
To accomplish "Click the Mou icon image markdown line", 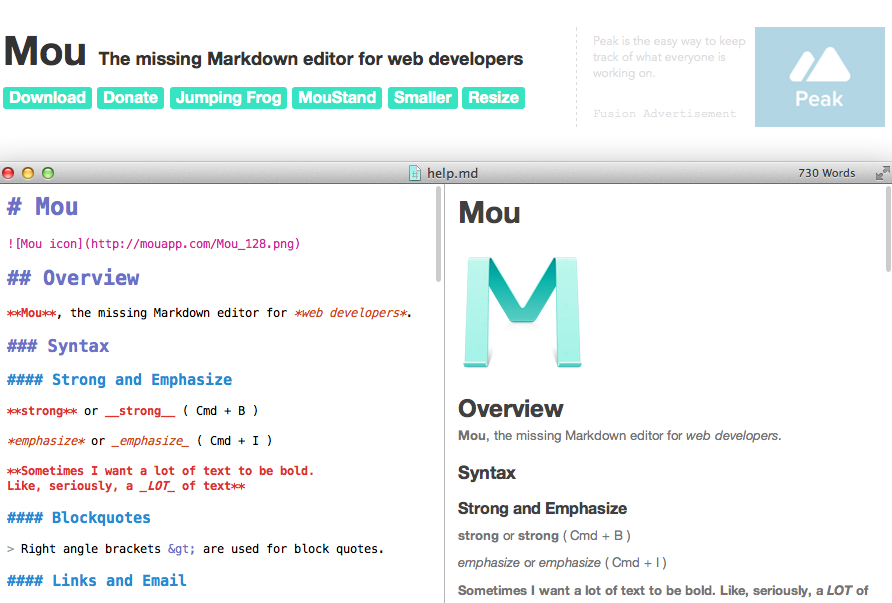I will point(154,244).
